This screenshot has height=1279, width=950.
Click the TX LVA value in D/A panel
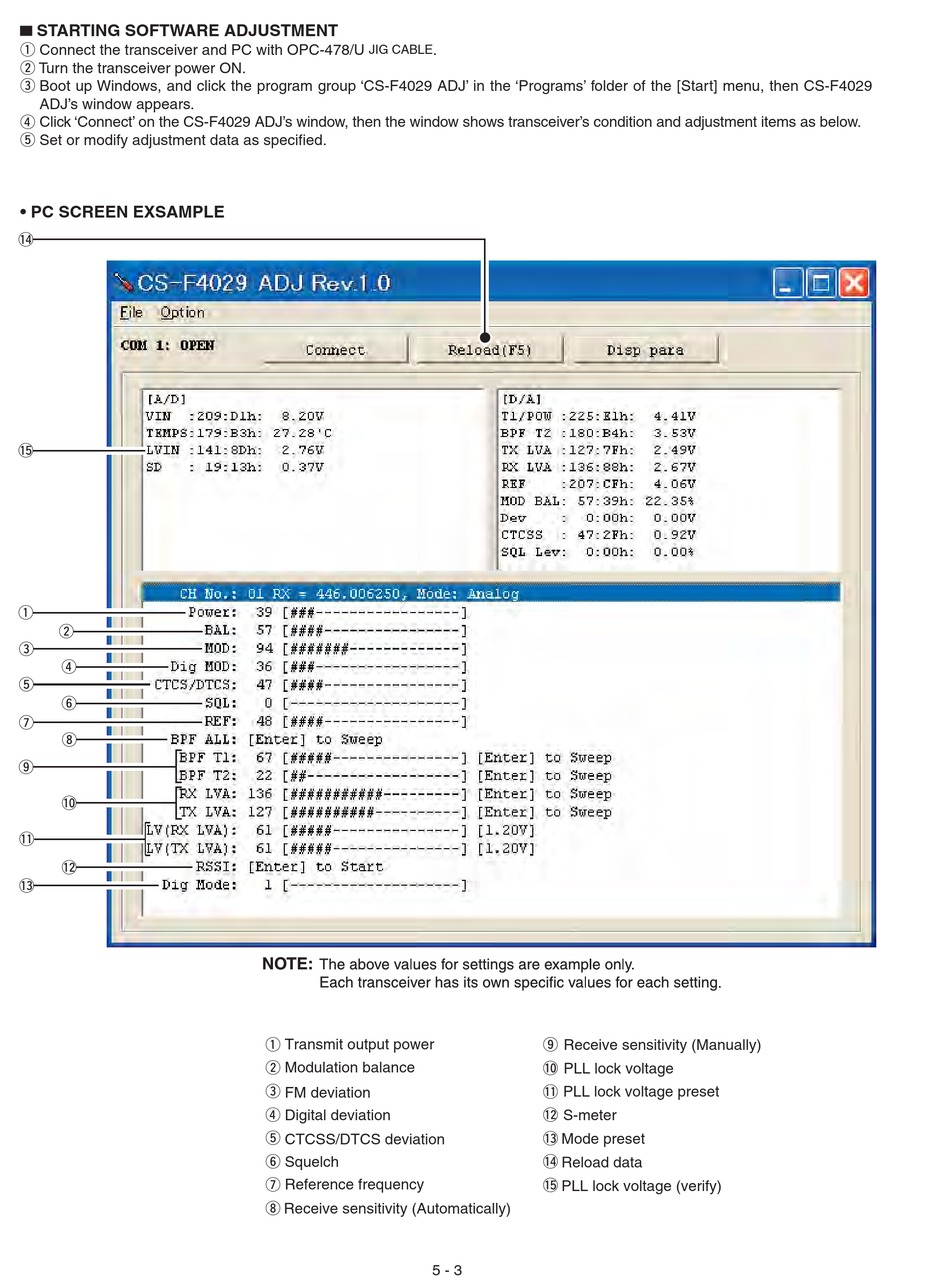coord(598,450)
